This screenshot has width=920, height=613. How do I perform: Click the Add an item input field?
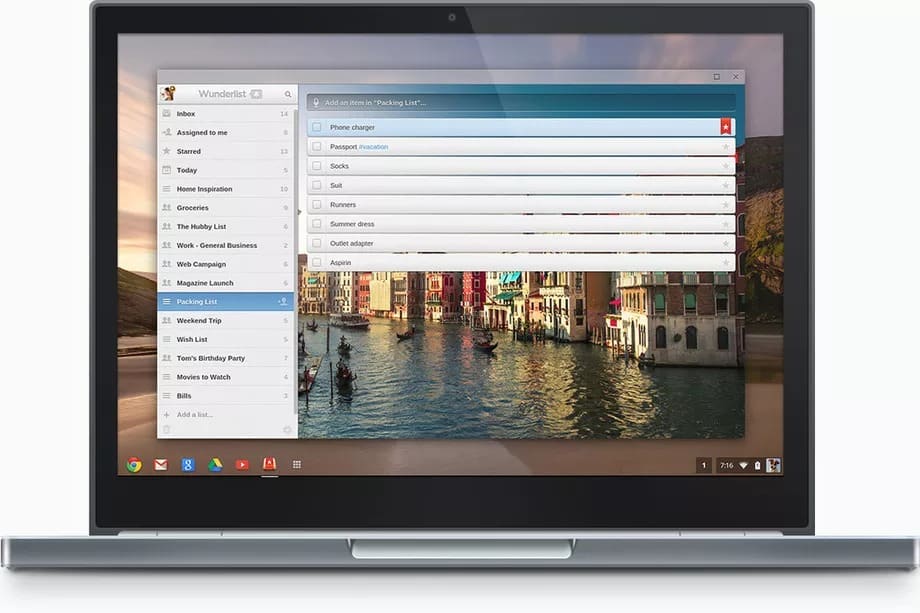point(521,103)
